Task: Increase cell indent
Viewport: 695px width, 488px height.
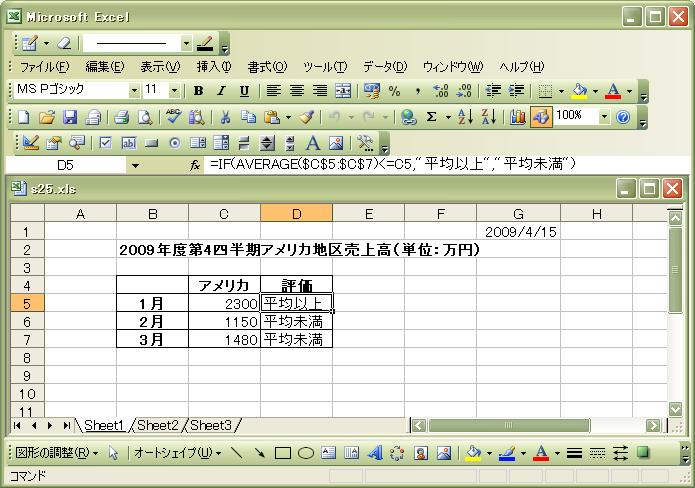Action: point(516,91)
